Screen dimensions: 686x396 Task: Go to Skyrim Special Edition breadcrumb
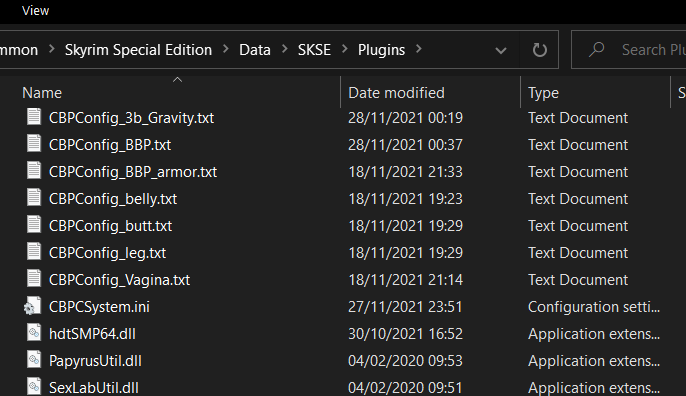tap(138, 50)
